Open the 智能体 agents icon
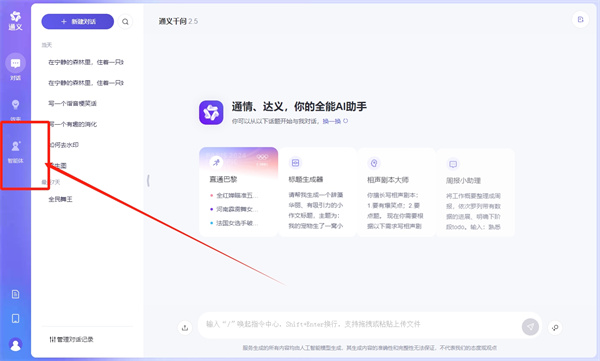The width and height of the screenshot is (600, 361). pos(15,146)
